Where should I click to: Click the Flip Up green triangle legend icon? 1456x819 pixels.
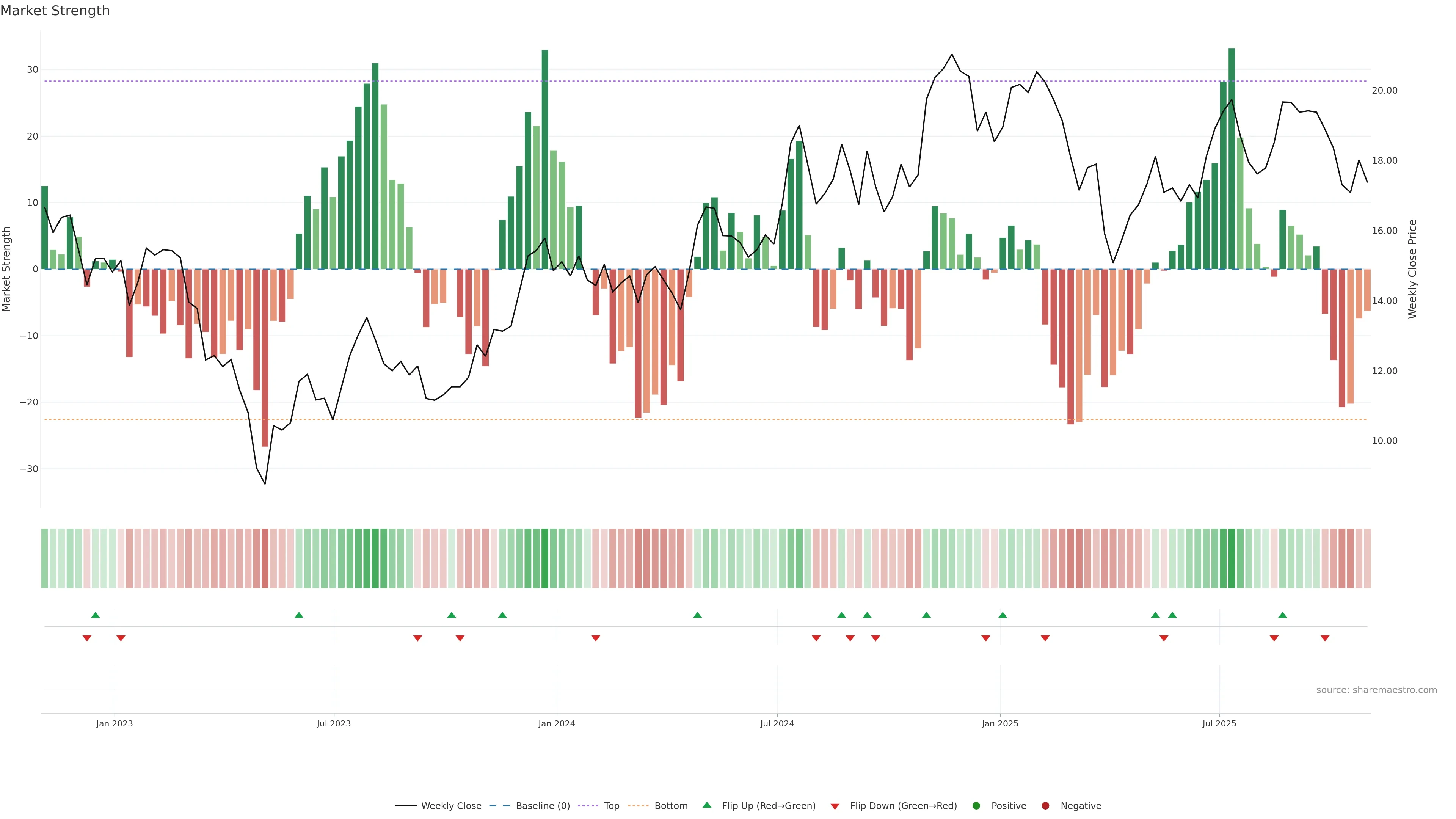click(x=706, y=805)
